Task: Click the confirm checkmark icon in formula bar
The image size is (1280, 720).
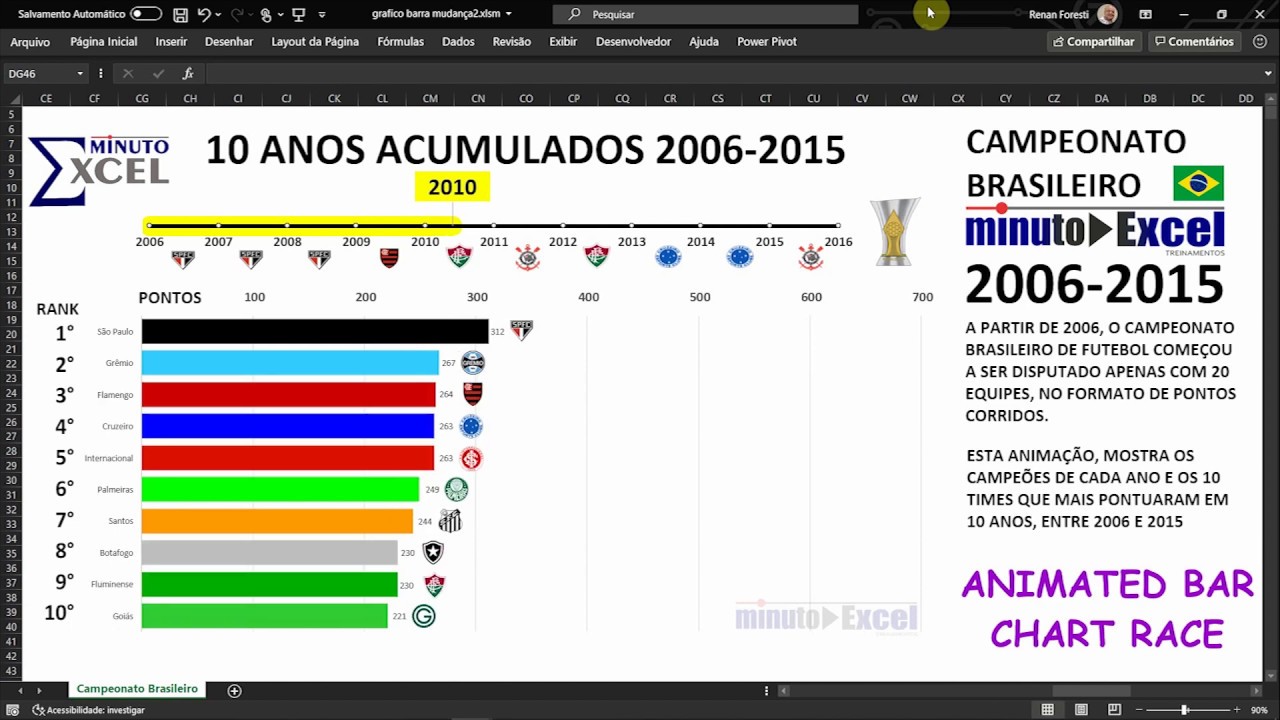Action: click(x=158, y=74)
